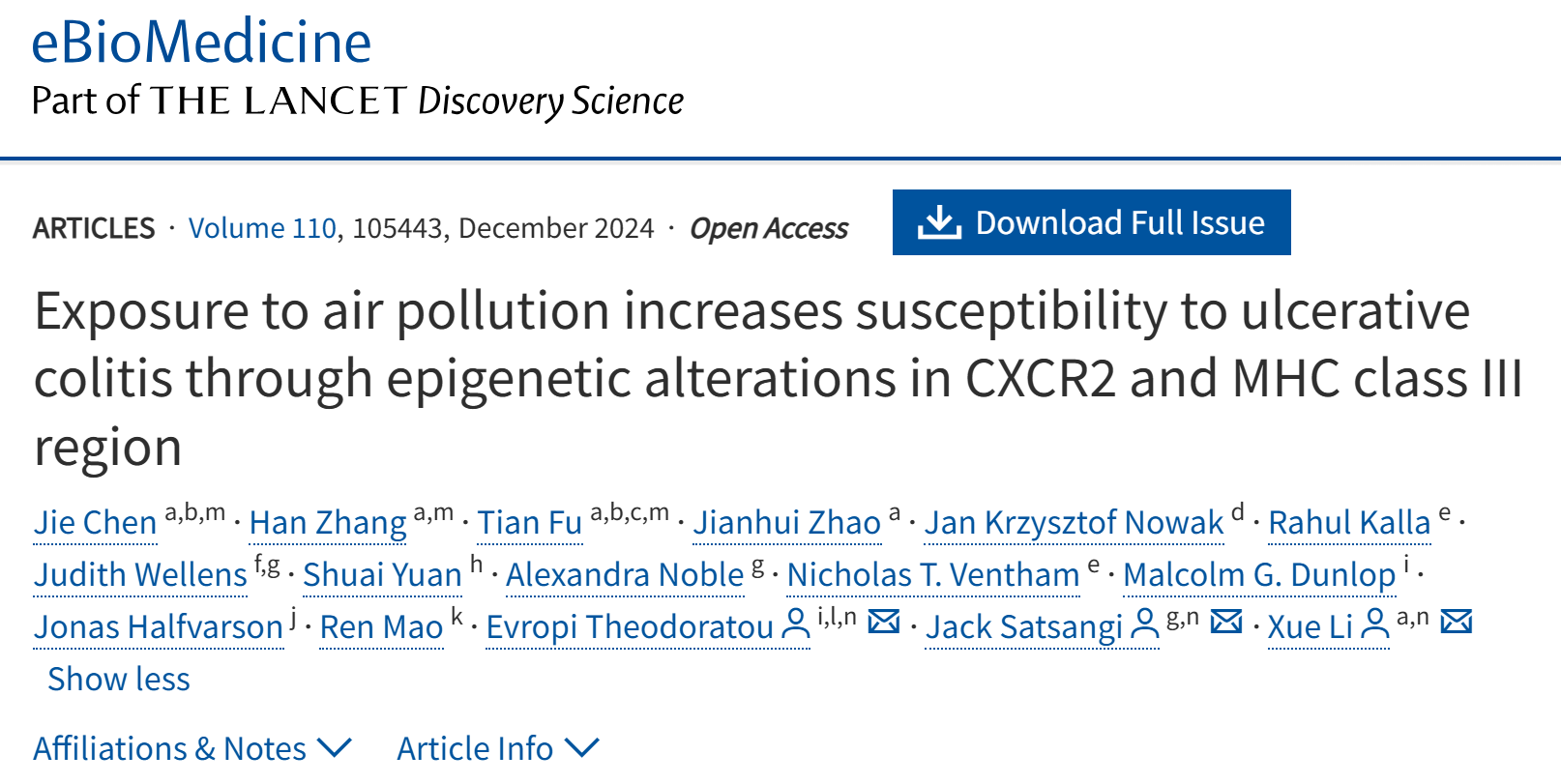This screenshot has width=1561, height=784.
Task: Click author Judith Wellens
Action: [140, 574]
